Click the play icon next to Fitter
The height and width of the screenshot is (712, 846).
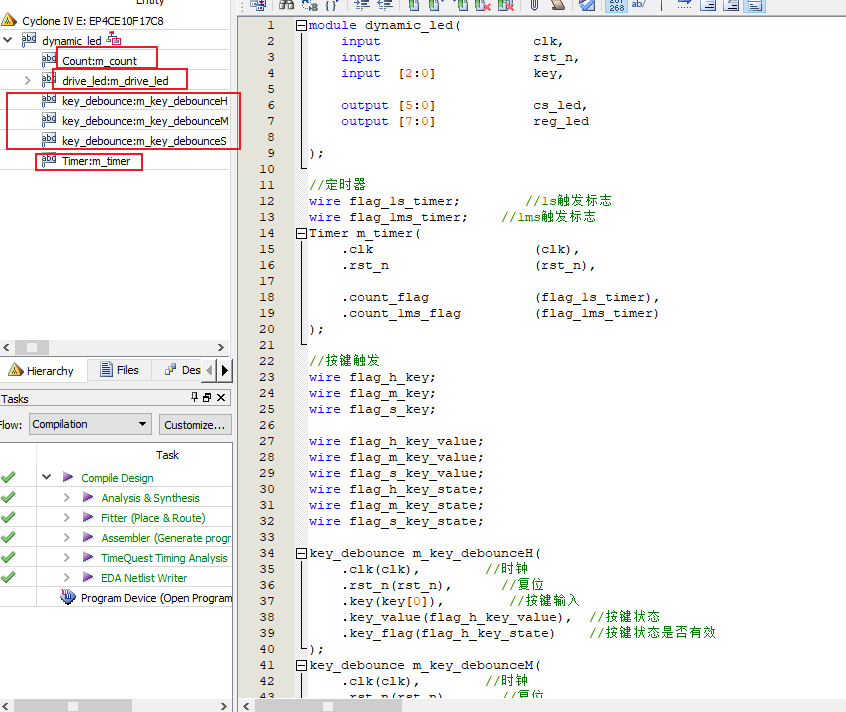pyautogui.click(x=88, y=518)
